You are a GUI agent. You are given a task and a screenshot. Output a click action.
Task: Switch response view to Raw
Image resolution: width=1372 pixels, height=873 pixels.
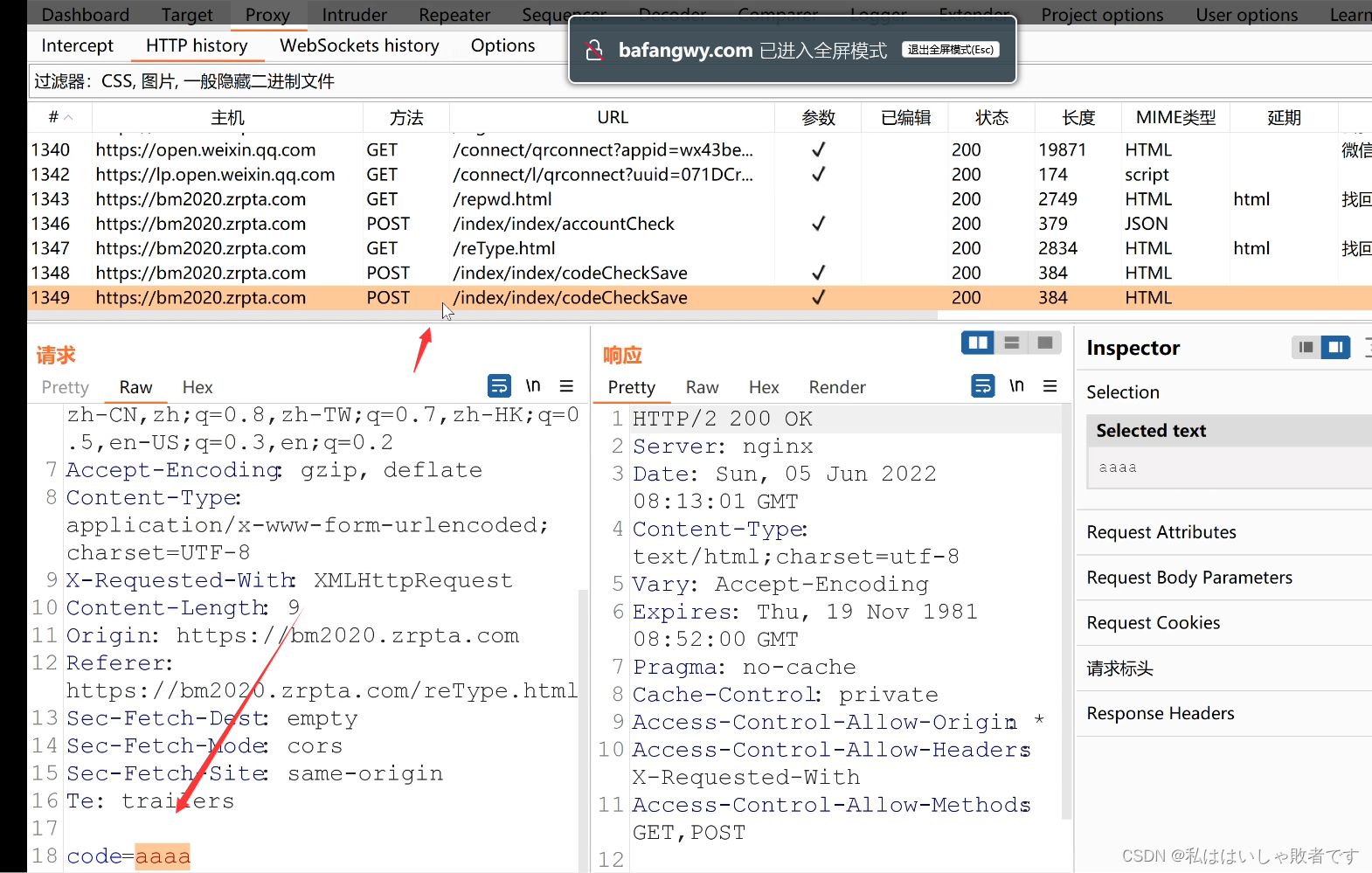(x=702, y=387)
